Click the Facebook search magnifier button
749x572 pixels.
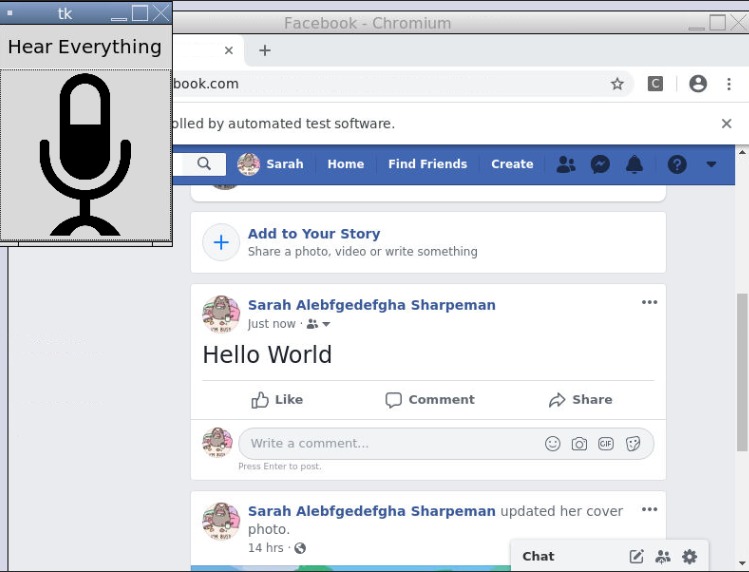coord(204,164)
